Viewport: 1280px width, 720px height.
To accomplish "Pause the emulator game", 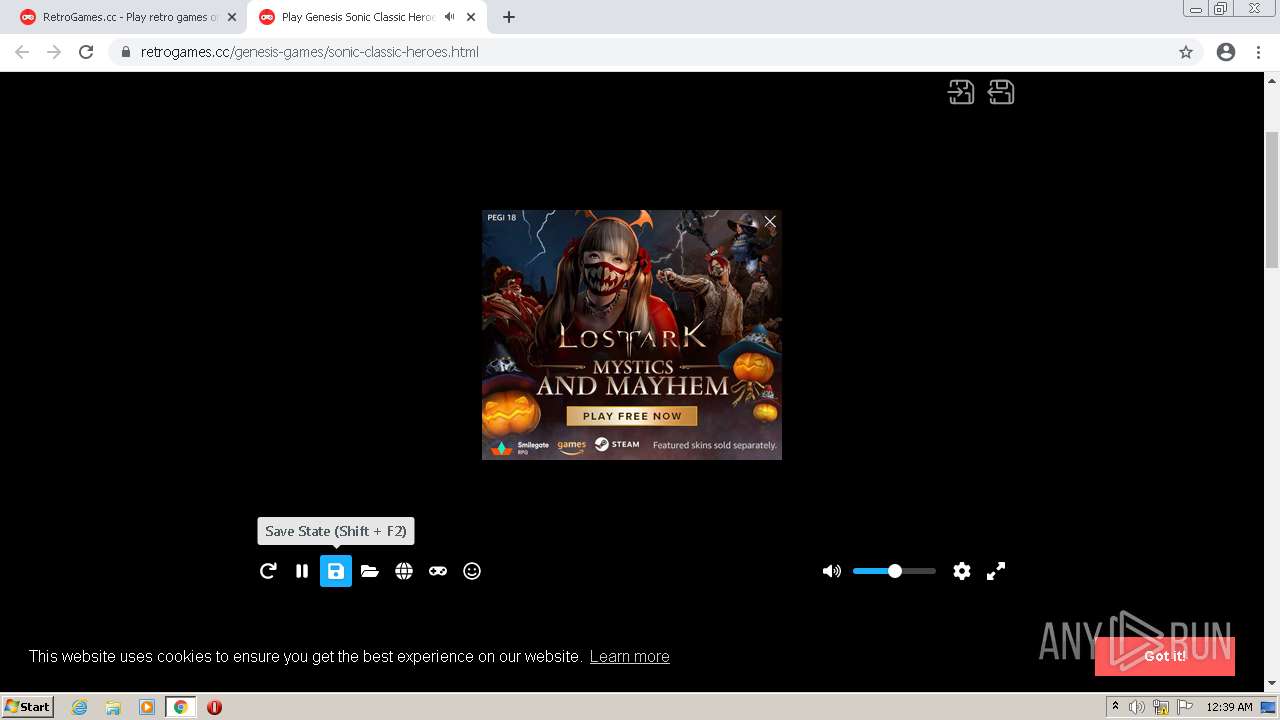I will (x=302, y=571).
